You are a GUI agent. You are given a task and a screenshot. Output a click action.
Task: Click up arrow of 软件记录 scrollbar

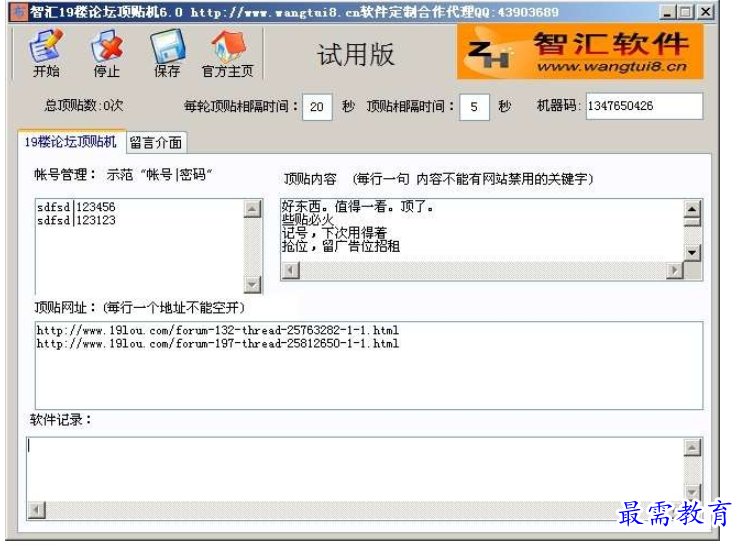[x=692, y=447]
